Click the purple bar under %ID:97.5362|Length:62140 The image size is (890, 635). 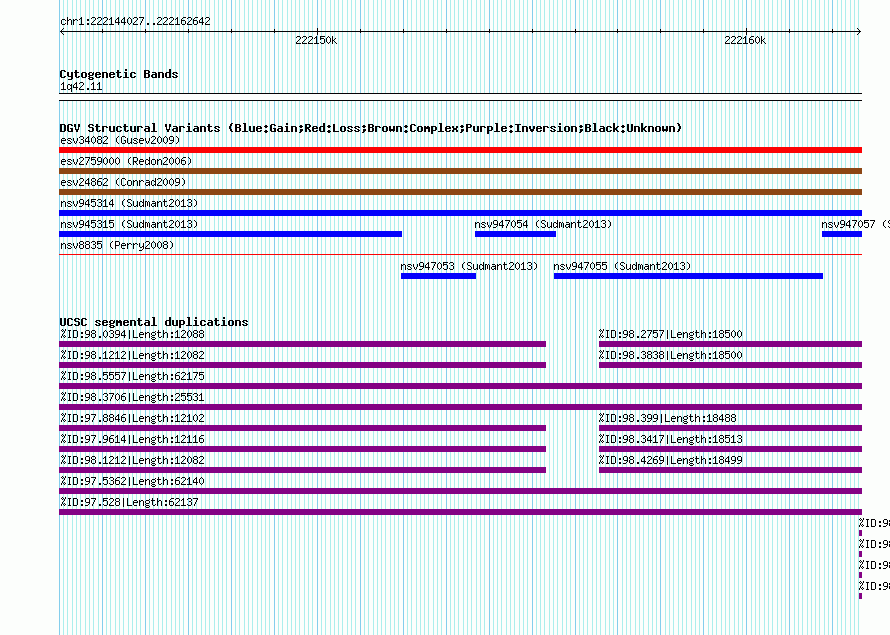pos(460,491)
